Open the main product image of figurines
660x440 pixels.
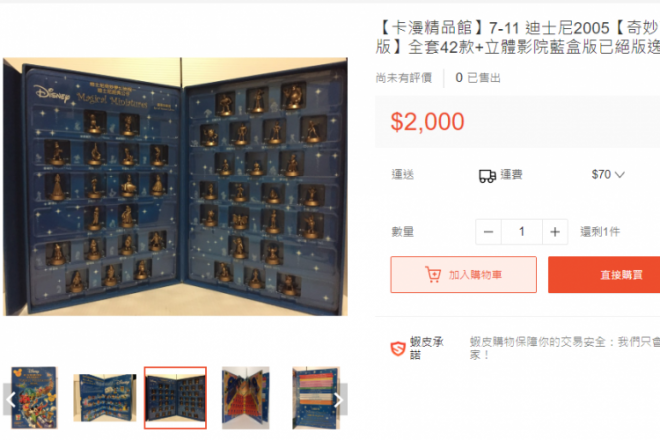click(176, 187)
